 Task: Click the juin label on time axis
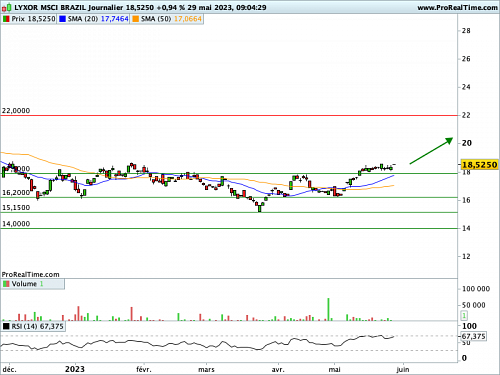point(403,369)
